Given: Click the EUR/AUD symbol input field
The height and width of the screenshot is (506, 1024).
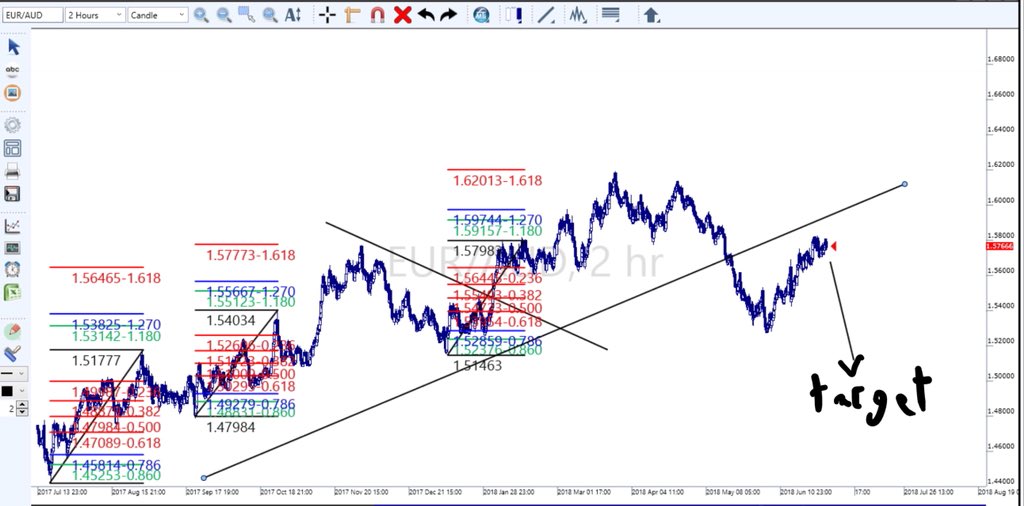Looking at the screenshot, I should coord(32,14).
